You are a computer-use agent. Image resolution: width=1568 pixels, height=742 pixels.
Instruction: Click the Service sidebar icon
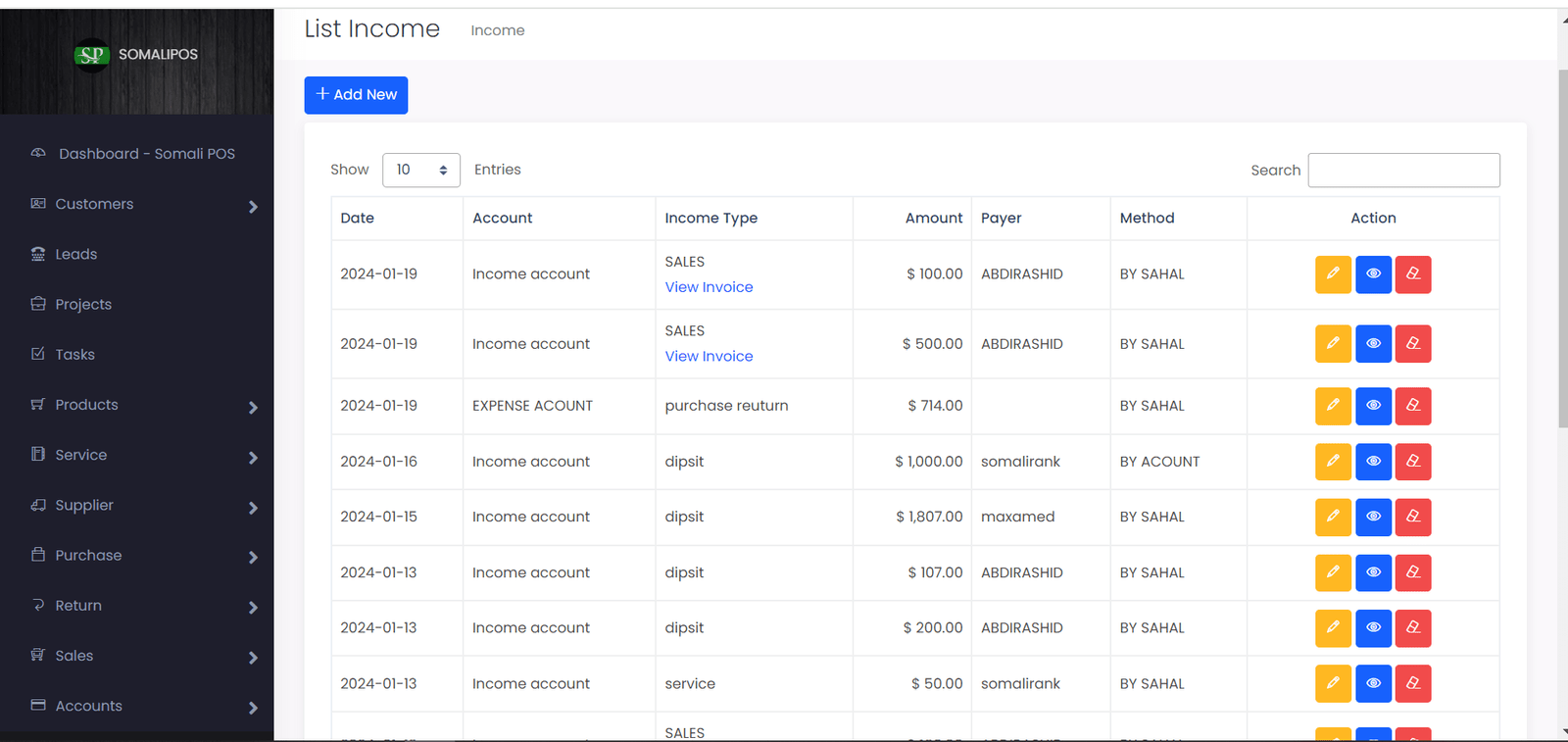click(x=38, y=454)
